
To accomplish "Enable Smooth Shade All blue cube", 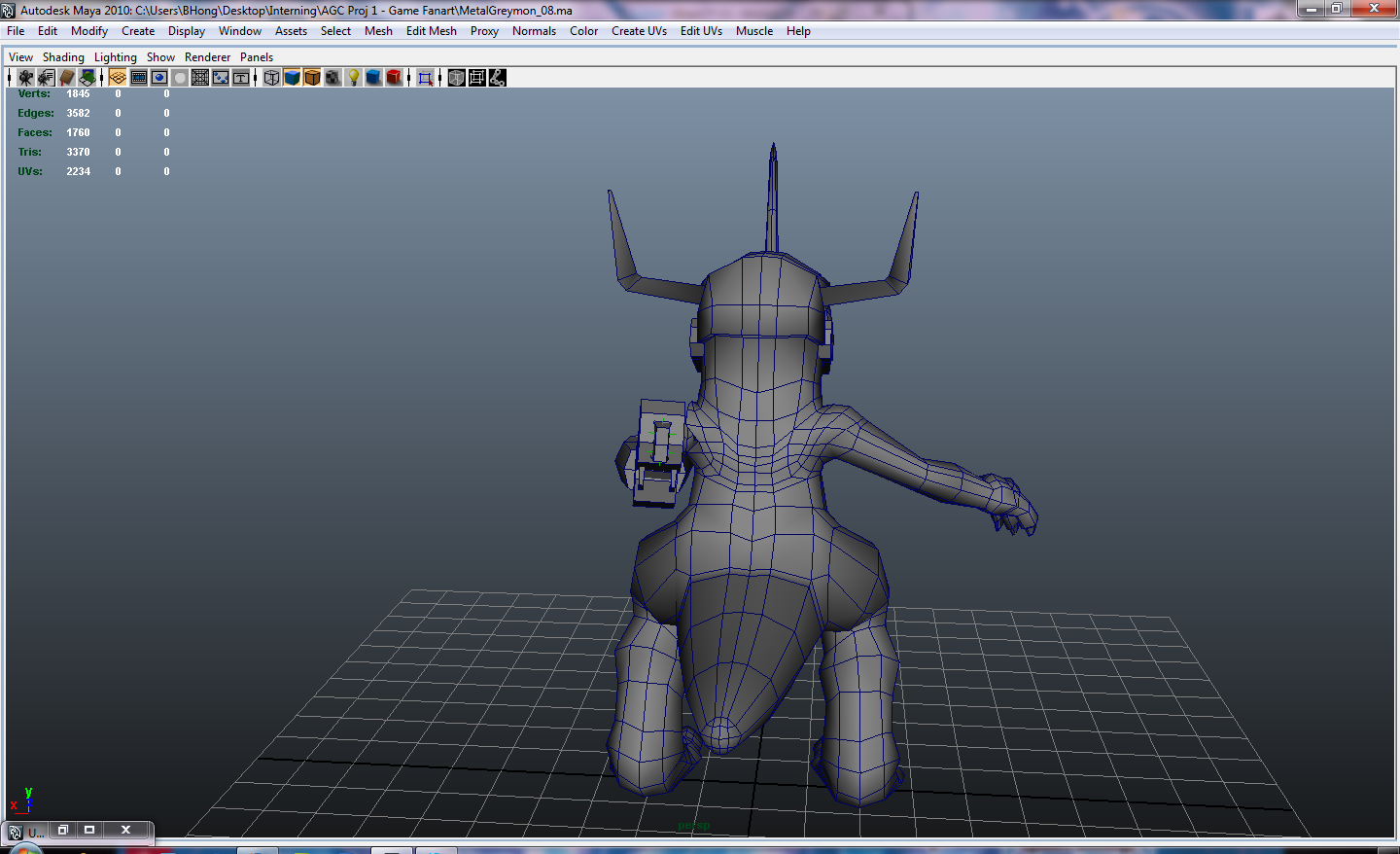I will [292, 78].
